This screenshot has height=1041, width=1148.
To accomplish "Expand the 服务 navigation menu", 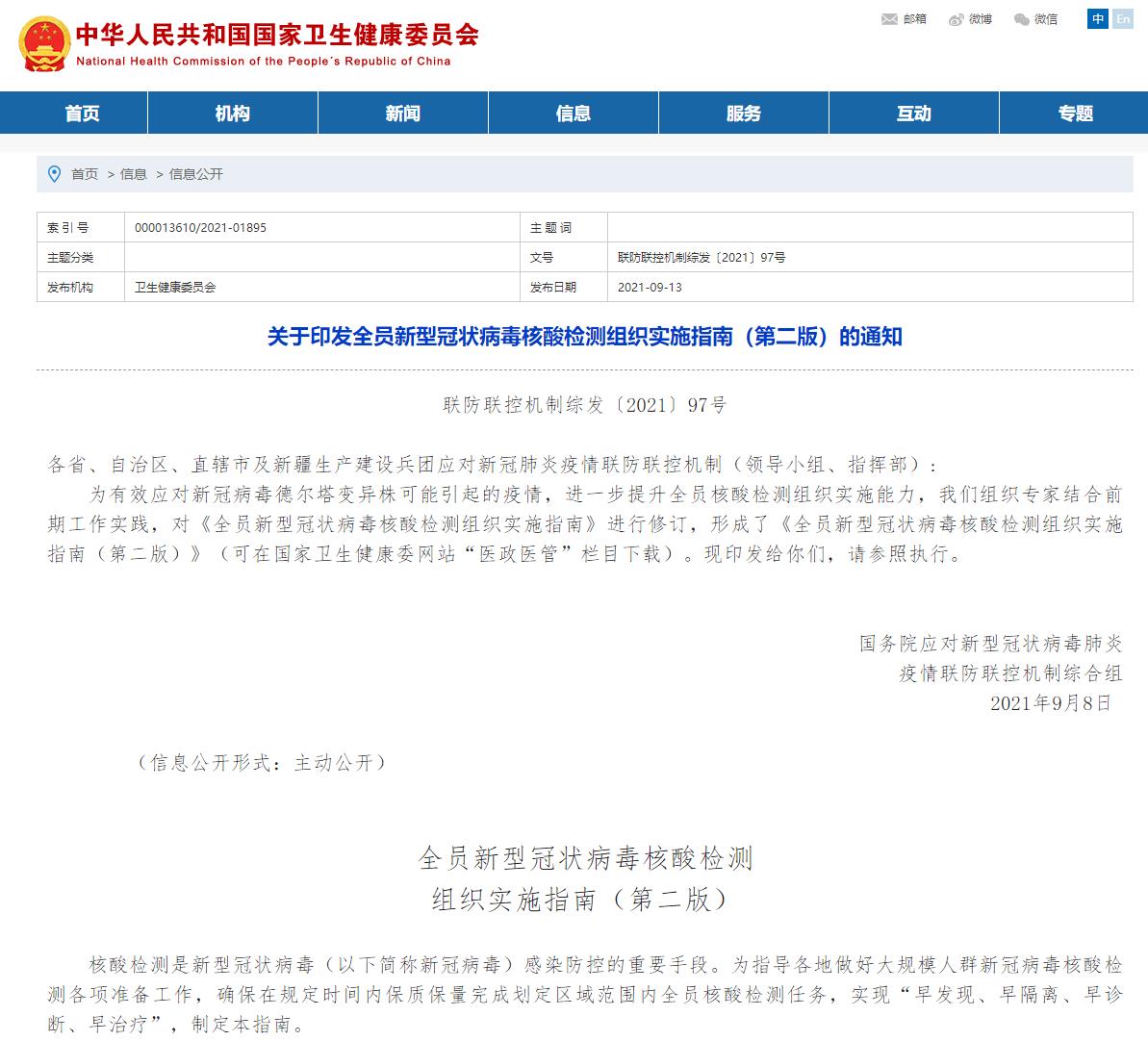I will [743, 114].
